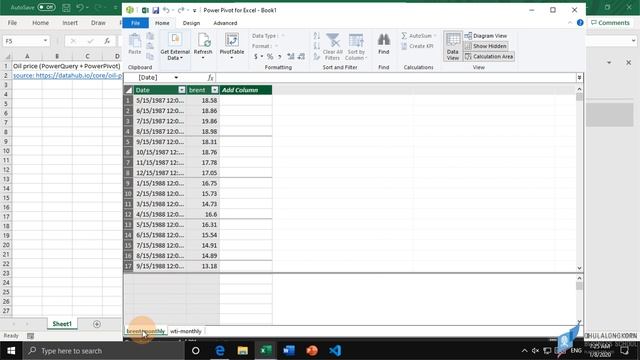
Task: Click the select-all corner of the data grid
Action: tap(128, 90)
